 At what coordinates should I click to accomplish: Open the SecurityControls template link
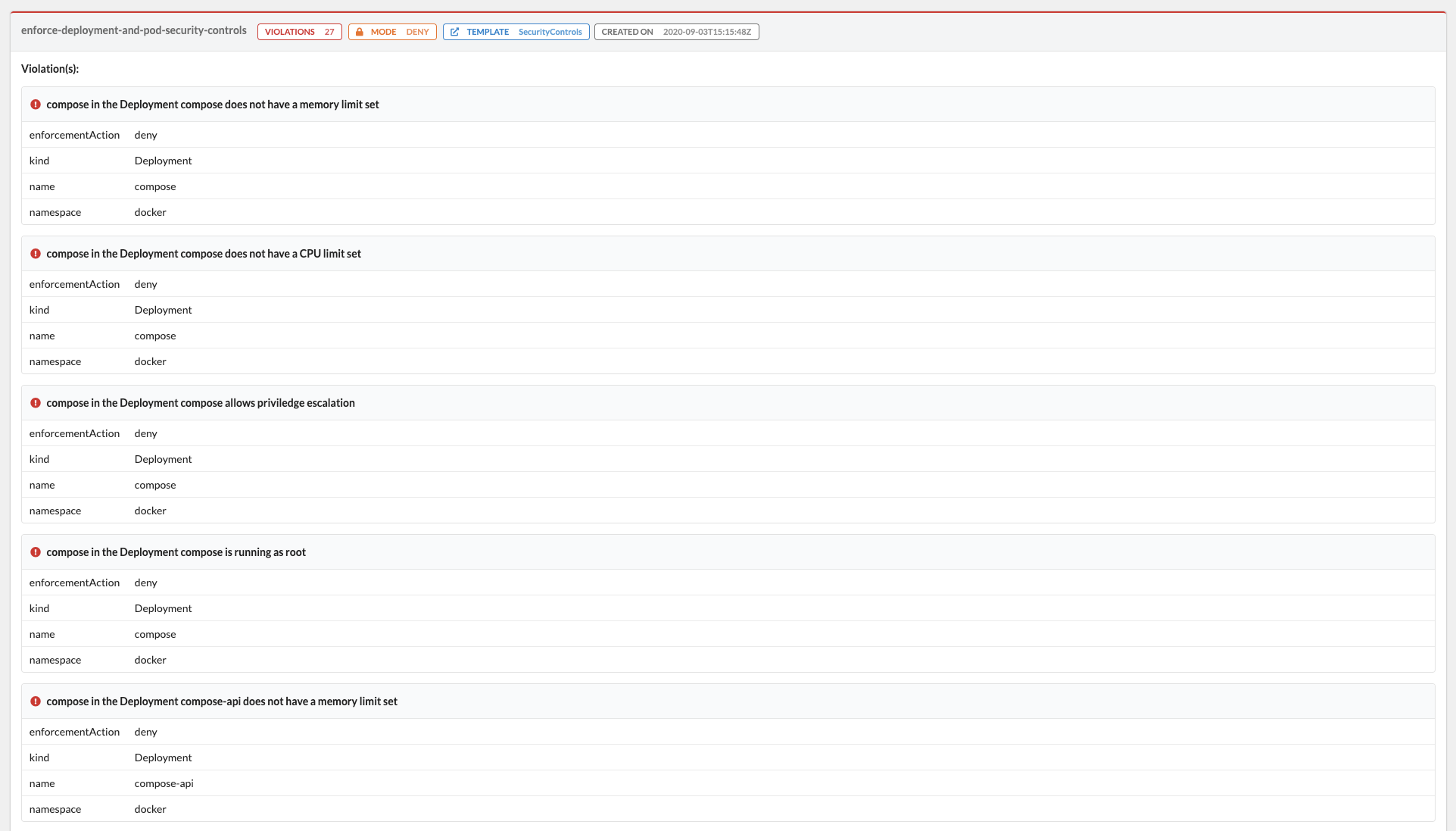click(550, 32)
